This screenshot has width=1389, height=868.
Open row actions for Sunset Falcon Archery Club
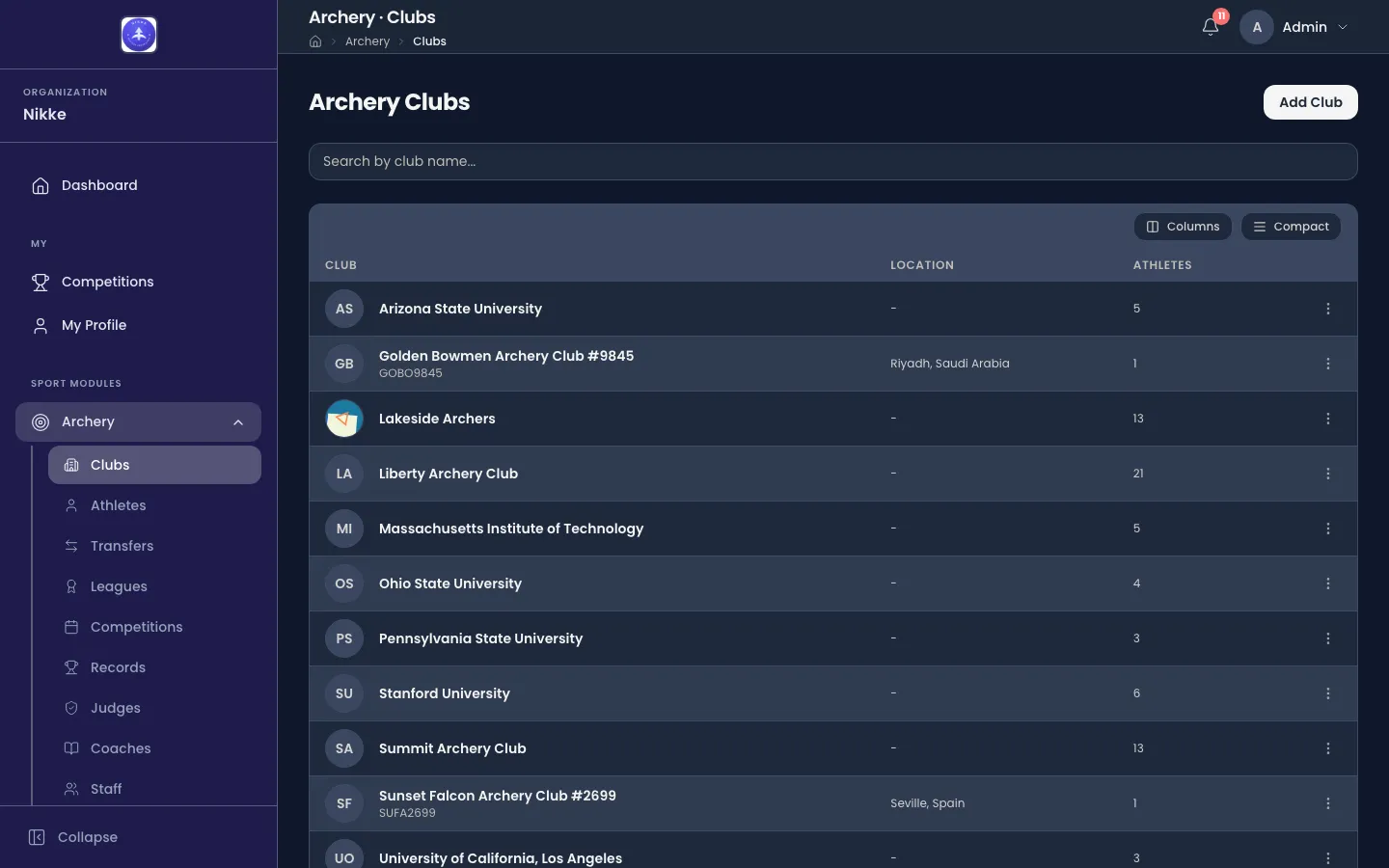pyautogui.click(x=1328, y=803)
